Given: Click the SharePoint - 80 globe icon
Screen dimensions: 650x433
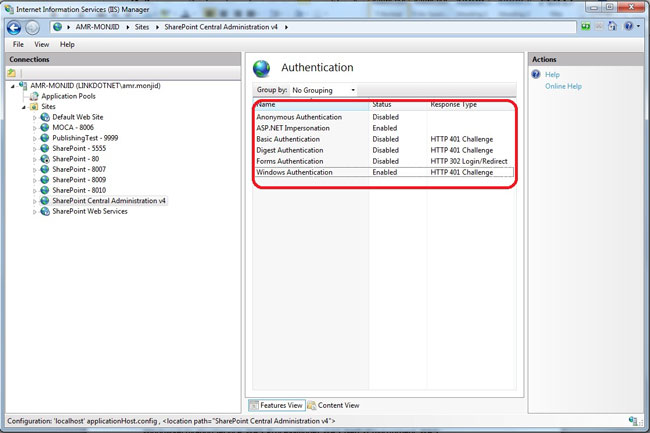Looking at the screenshot, I should 44,159.
